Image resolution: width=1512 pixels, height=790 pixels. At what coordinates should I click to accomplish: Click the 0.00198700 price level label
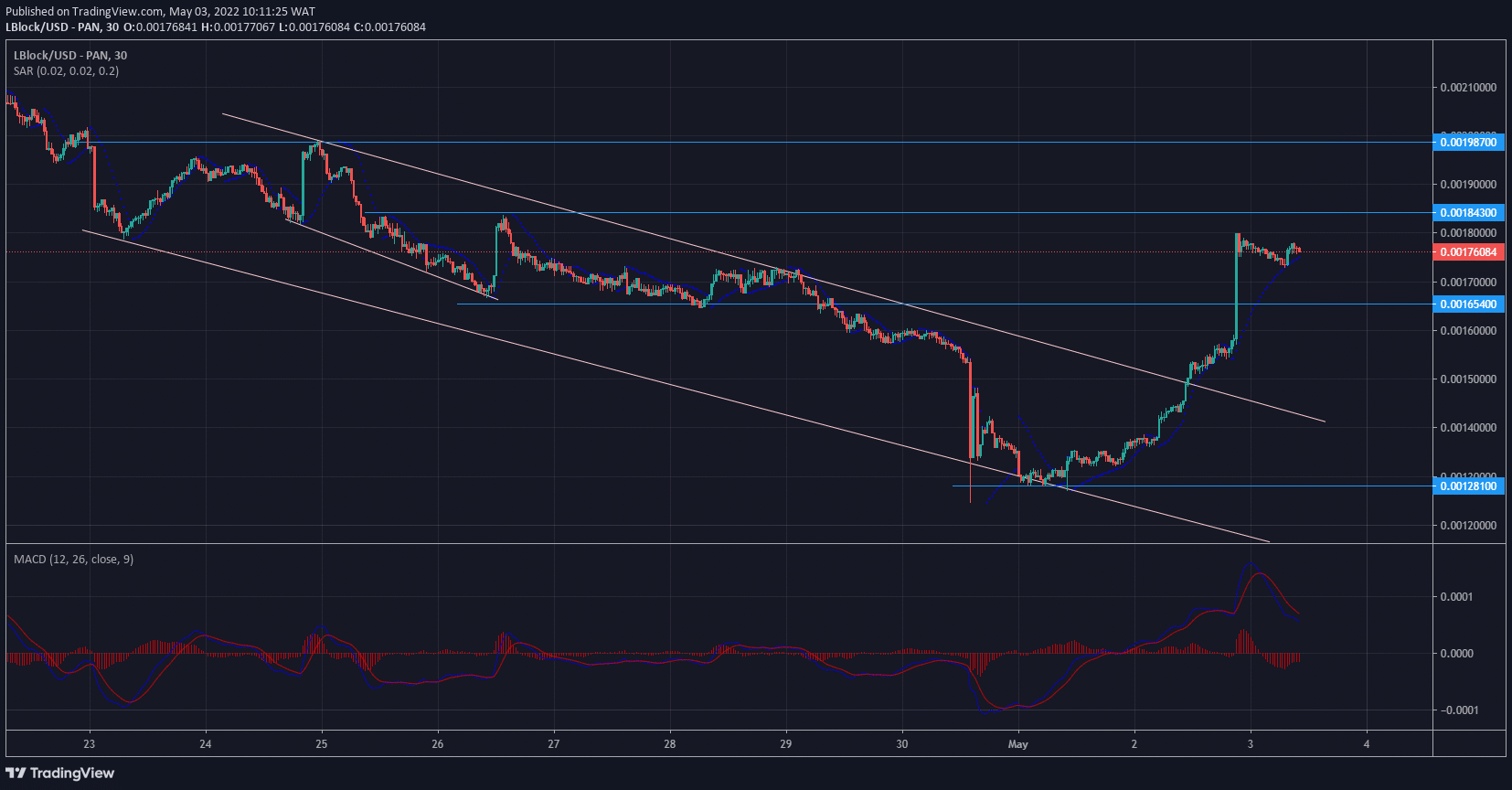(x=1468, y=143)
